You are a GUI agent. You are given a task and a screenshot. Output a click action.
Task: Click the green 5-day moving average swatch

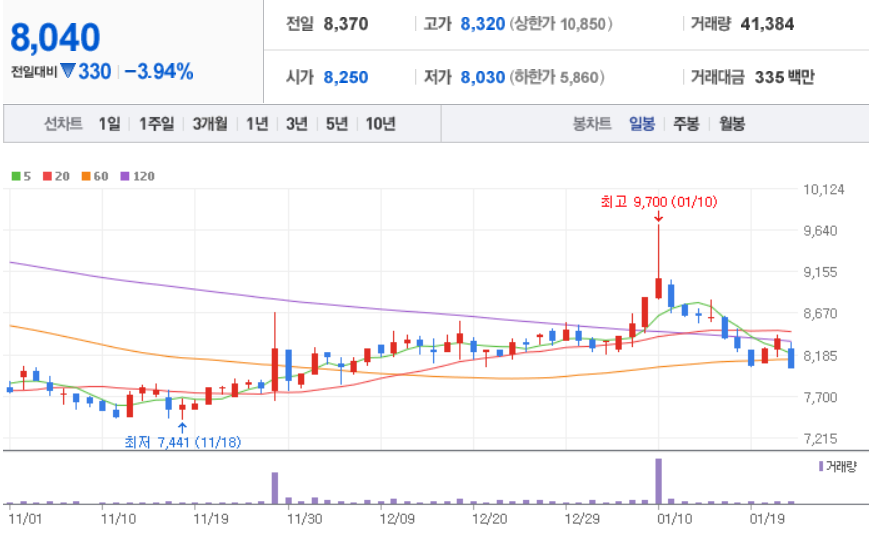(16, 176)
